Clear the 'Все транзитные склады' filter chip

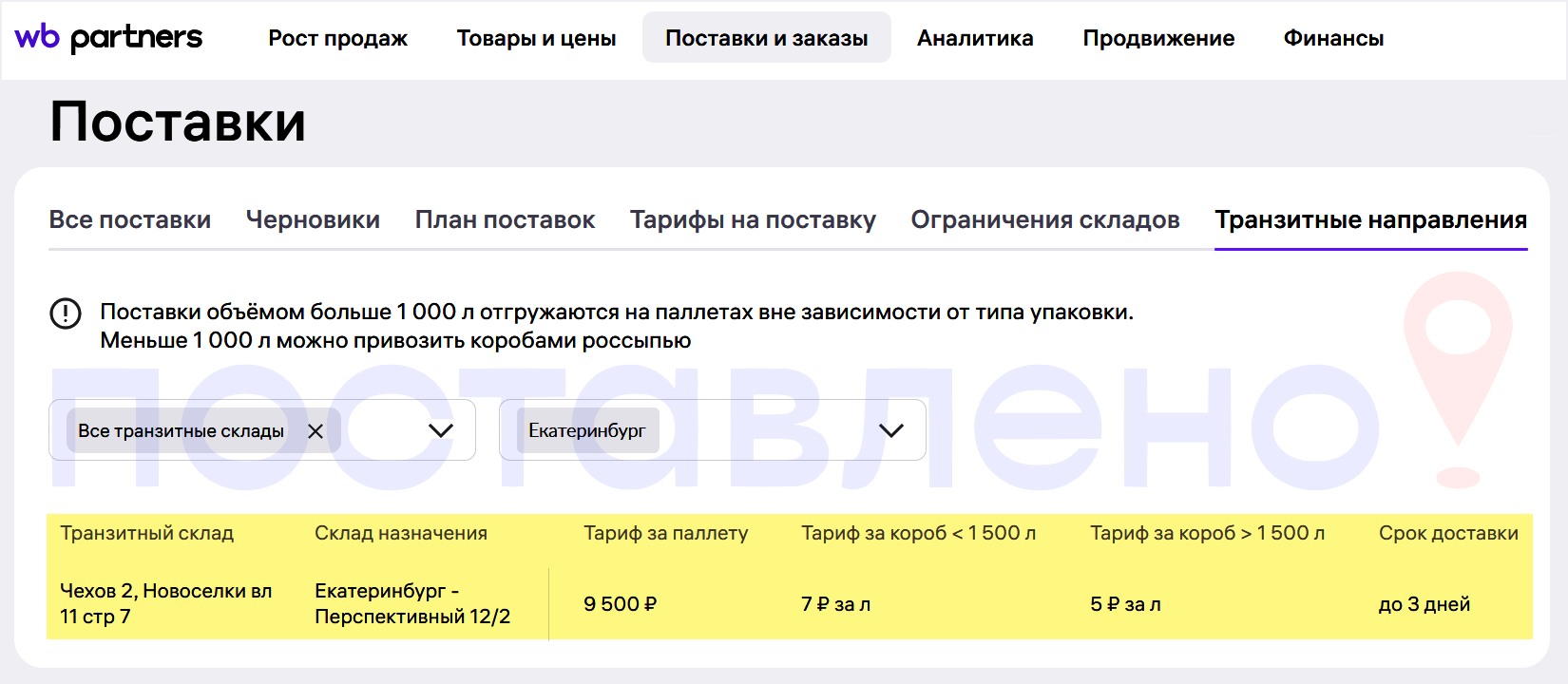(x=316, y=431)
